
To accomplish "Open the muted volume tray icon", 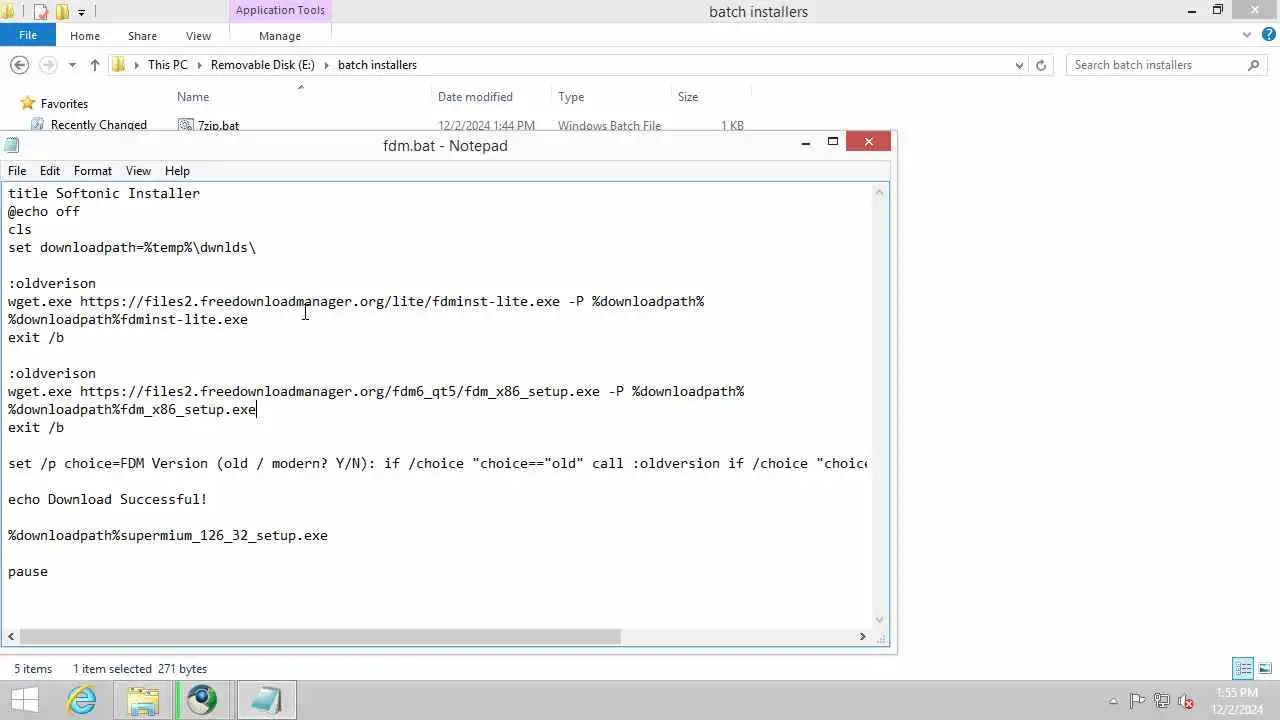I will click(x=1186, y=701).
